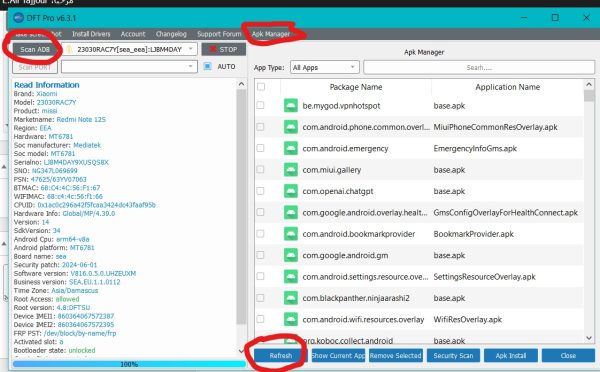Tick checkbox for com.blackpanther.ninjaarashi2
600x372 pixels.
pos(261,298)
